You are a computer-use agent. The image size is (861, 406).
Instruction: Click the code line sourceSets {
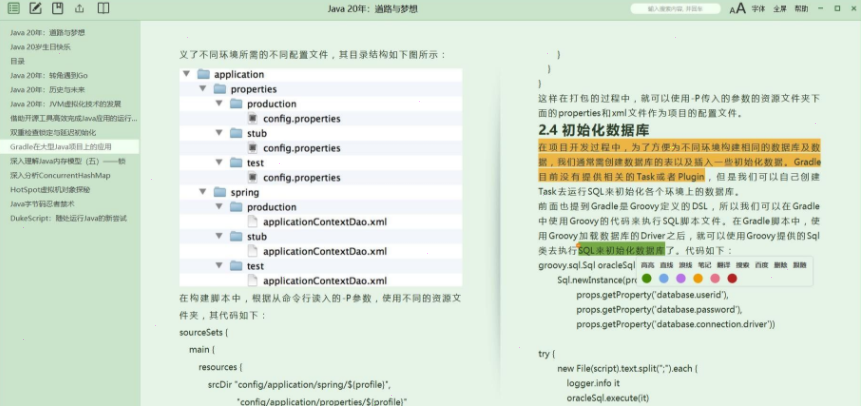point(203,333)
